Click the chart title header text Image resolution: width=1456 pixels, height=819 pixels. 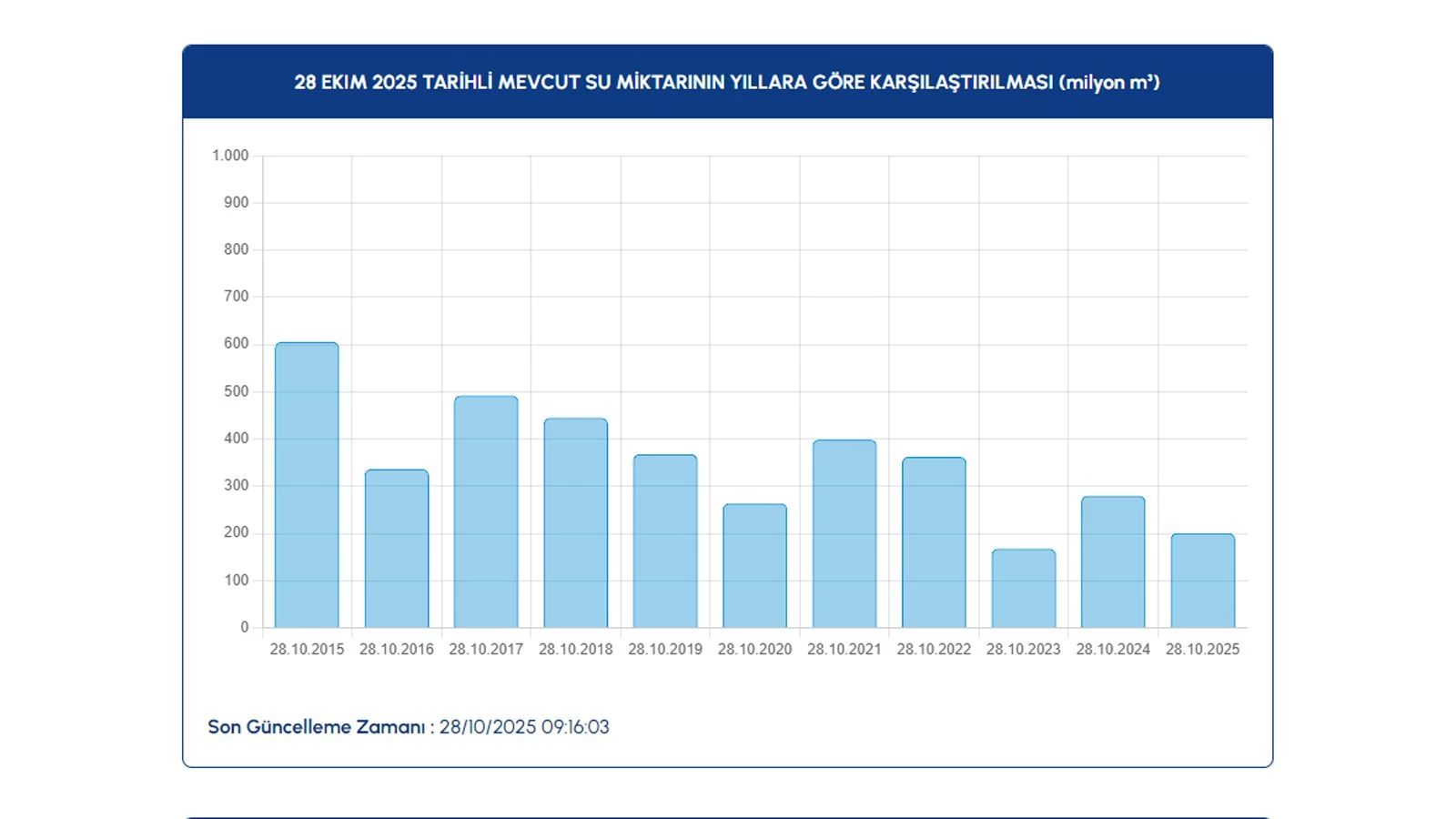coord(727,82)
